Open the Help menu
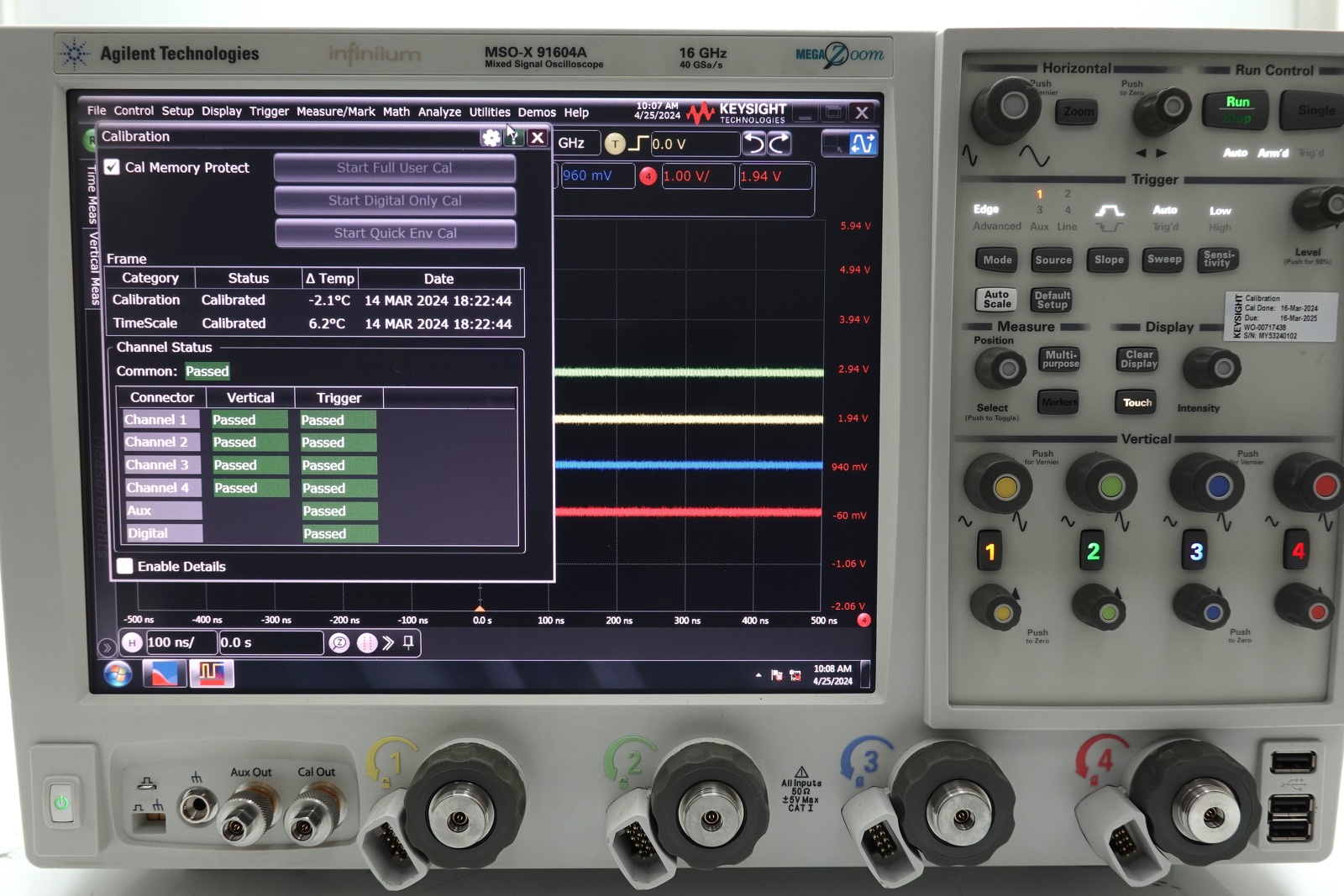 click(x=576, y=113)
